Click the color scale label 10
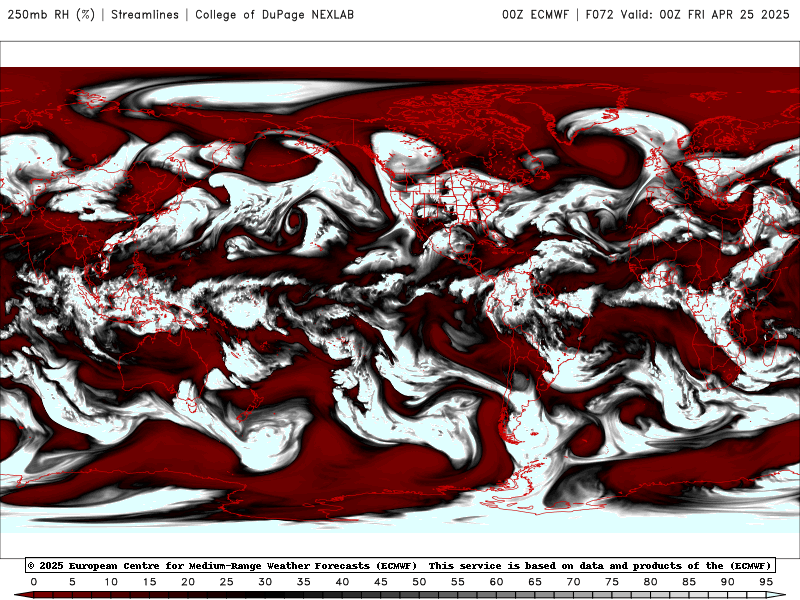 click(x=111, y=582)
